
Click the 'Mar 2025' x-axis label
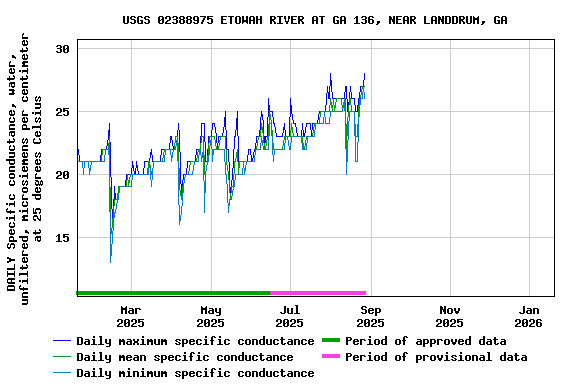tap(130, 316)
